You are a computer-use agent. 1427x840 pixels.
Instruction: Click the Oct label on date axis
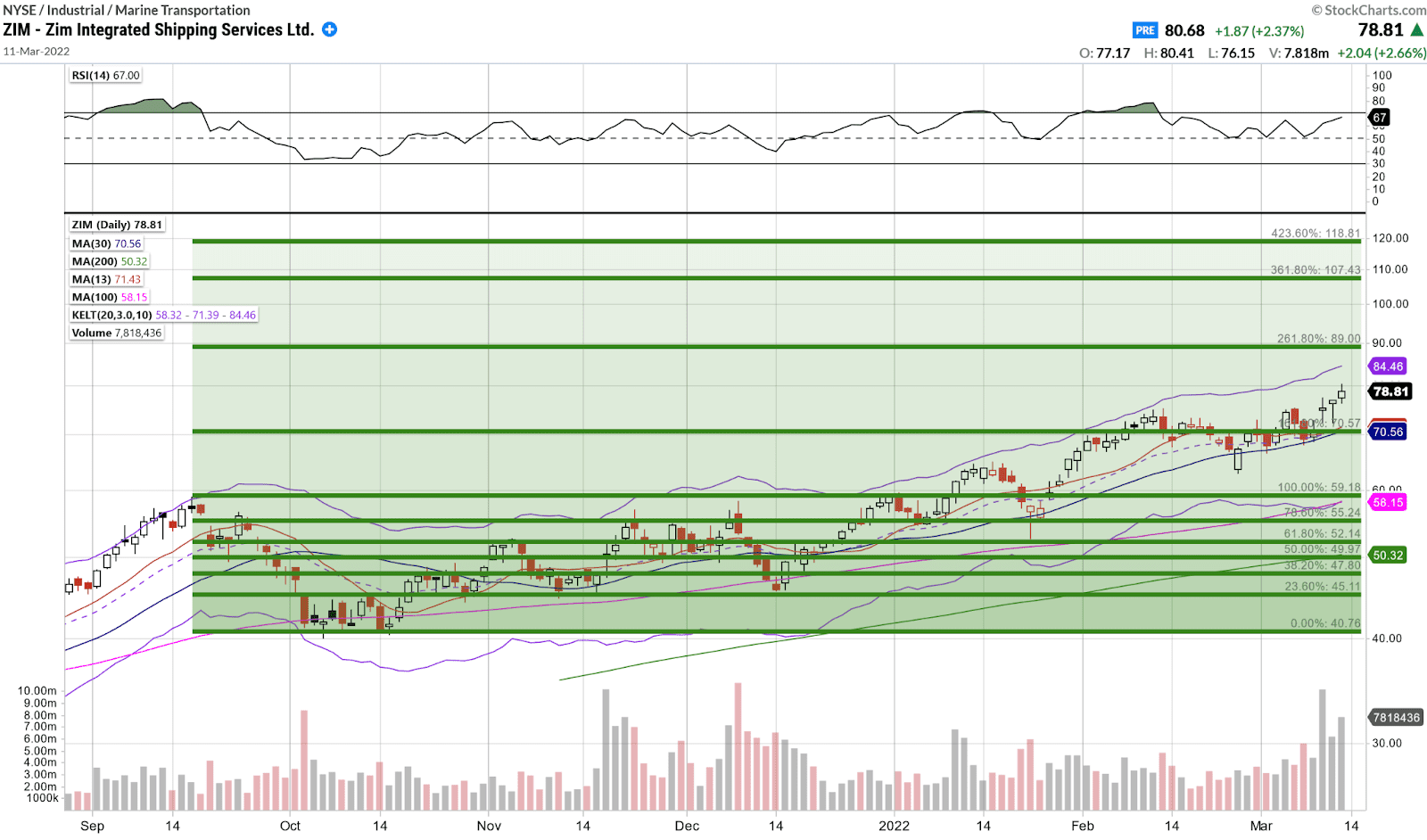click(290, 826)
